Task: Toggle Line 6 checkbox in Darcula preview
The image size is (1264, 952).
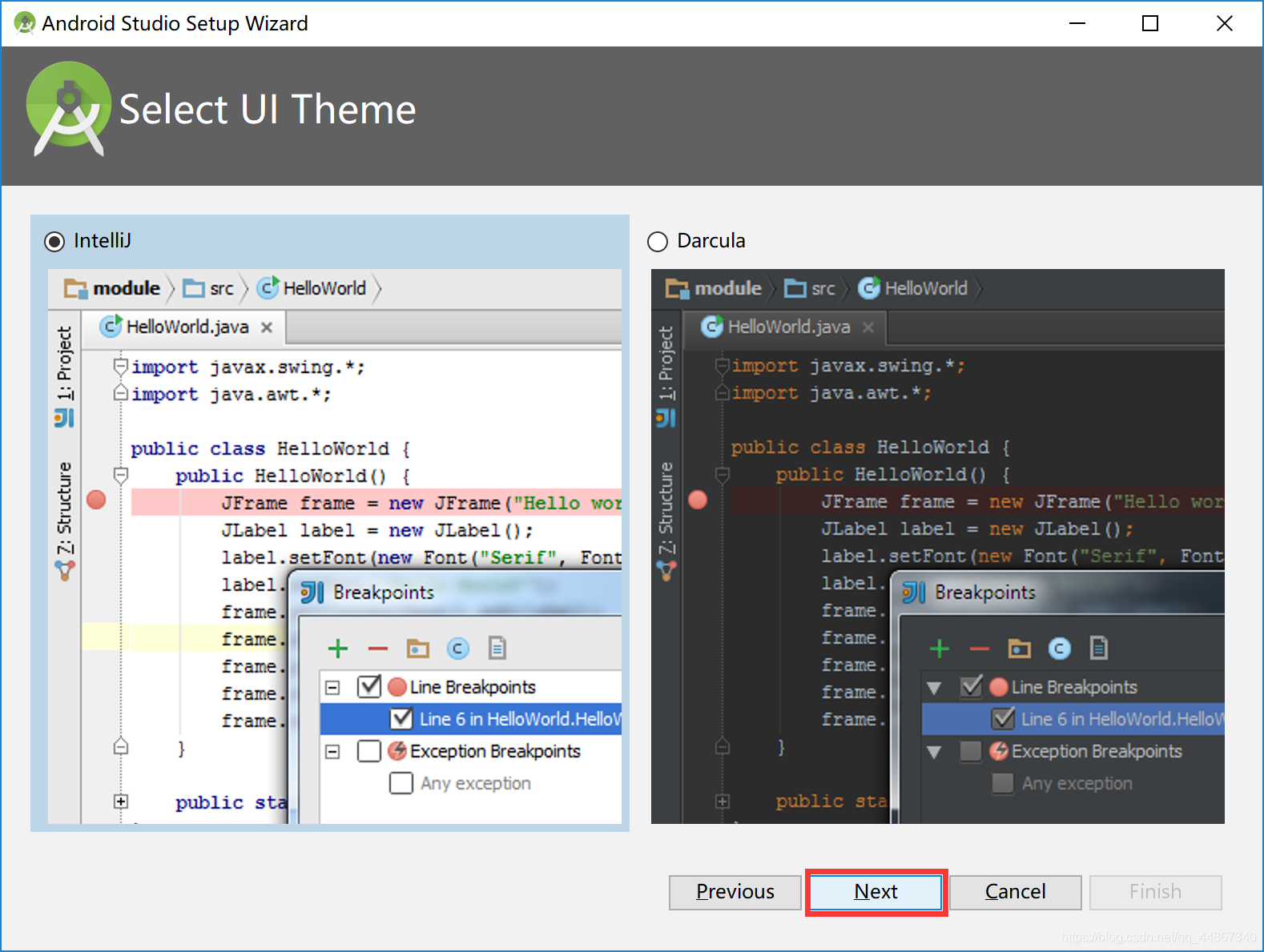Action: [x=1003, y=719]
